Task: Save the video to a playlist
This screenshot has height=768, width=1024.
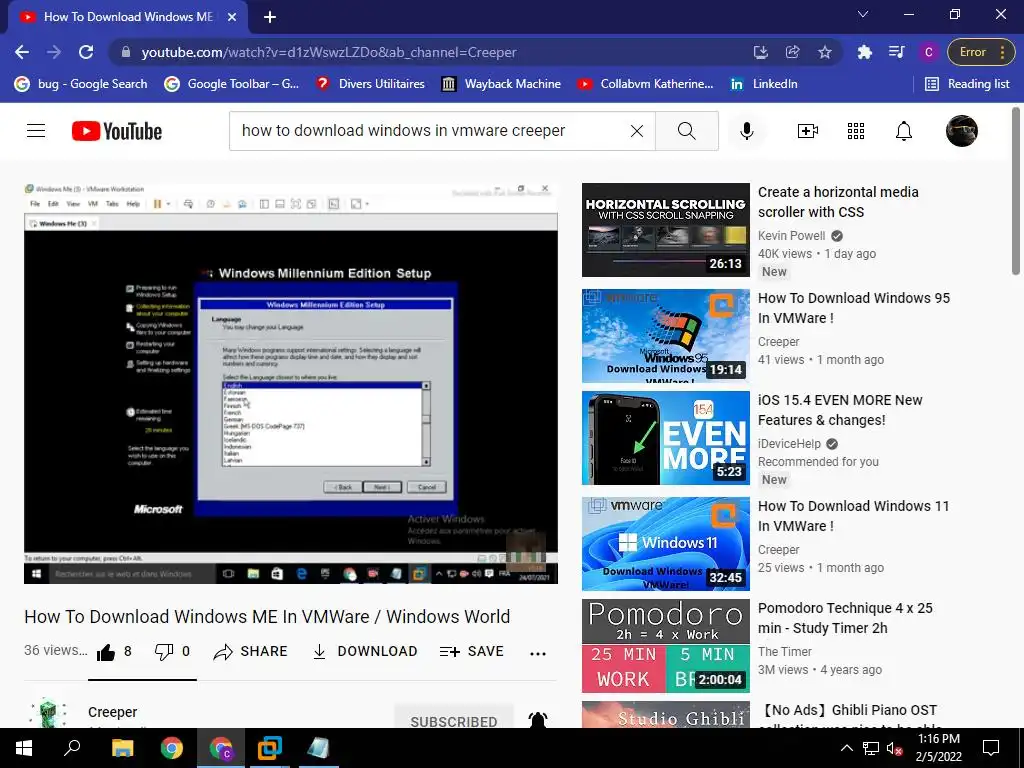Action: point(472,651)
